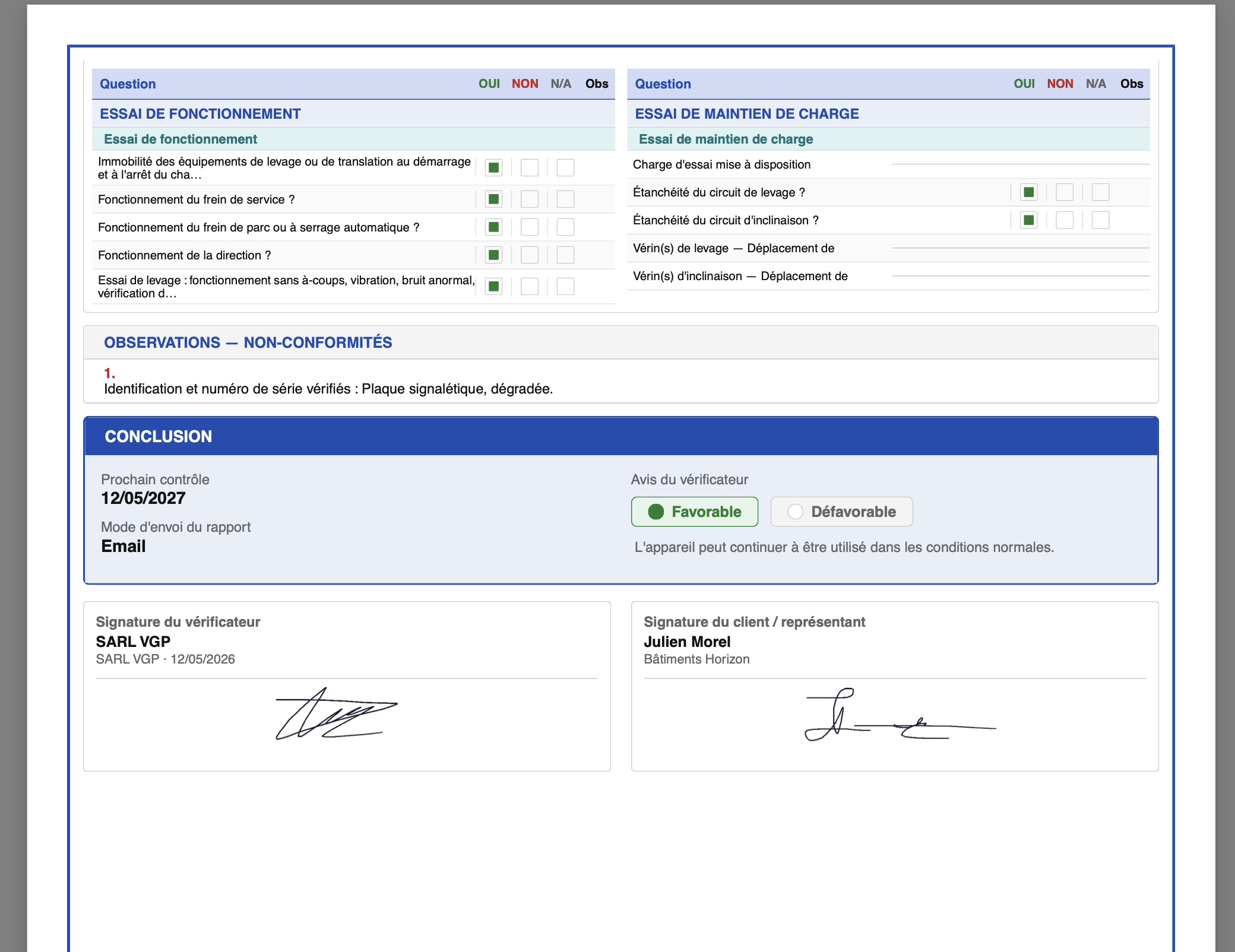Toggle OUI for Étanchéité du circuit d'inclinaison
Image resolution: width=1235 pixels, height=952 pixels.
click(x=1029, y=220)
